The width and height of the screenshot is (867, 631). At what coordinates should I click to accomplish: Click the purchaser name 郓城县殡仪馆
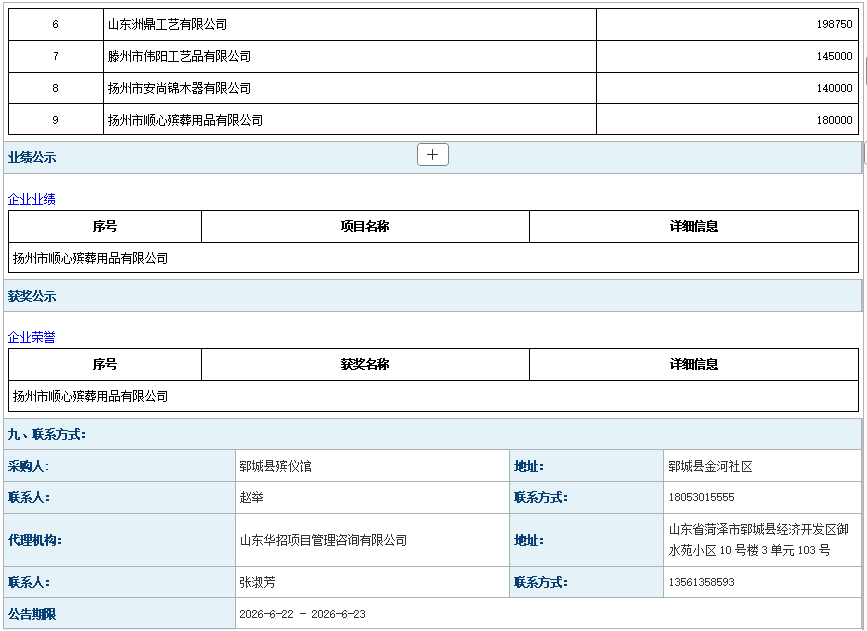(x=275, y=466)
